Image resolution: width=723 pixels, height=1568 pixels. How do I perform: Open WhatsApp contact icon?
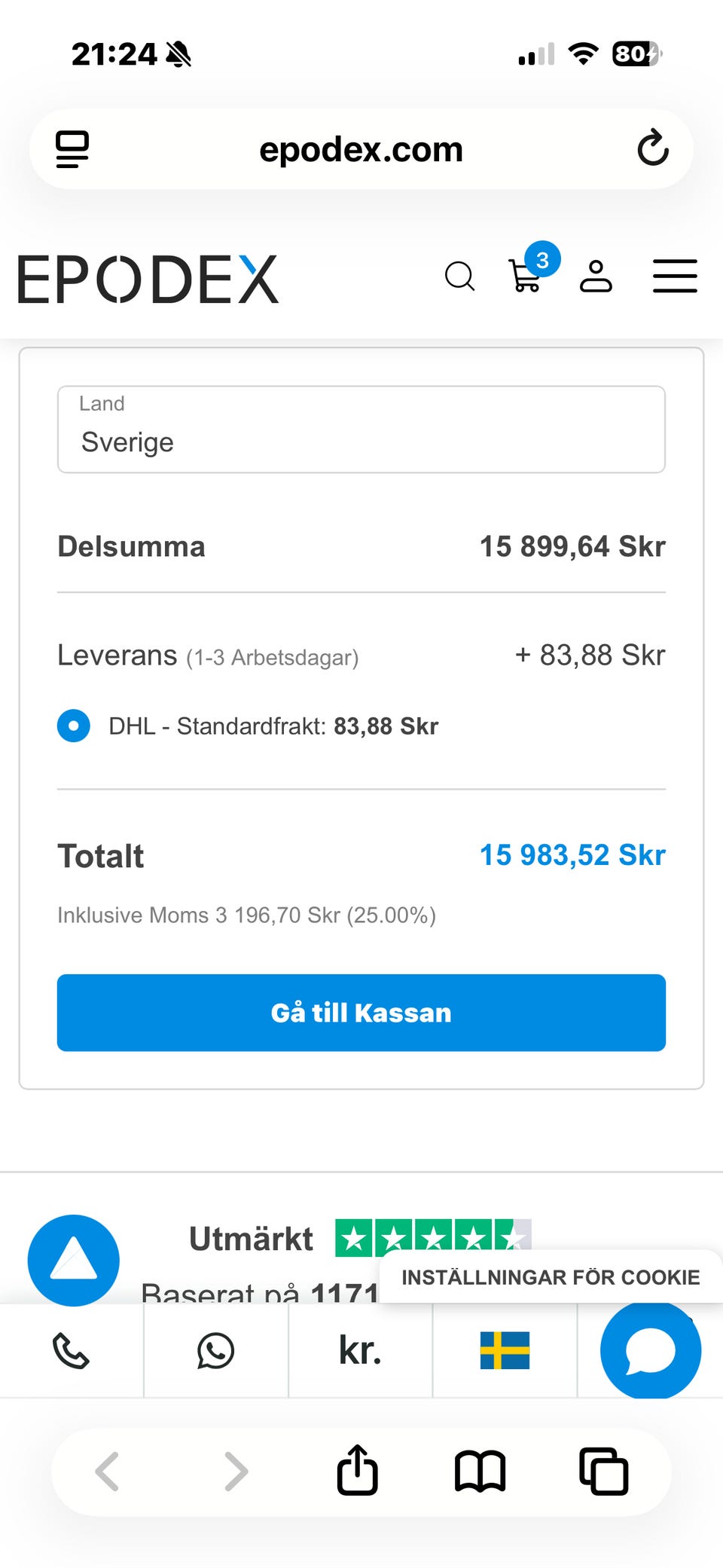tap(215, 1351)
